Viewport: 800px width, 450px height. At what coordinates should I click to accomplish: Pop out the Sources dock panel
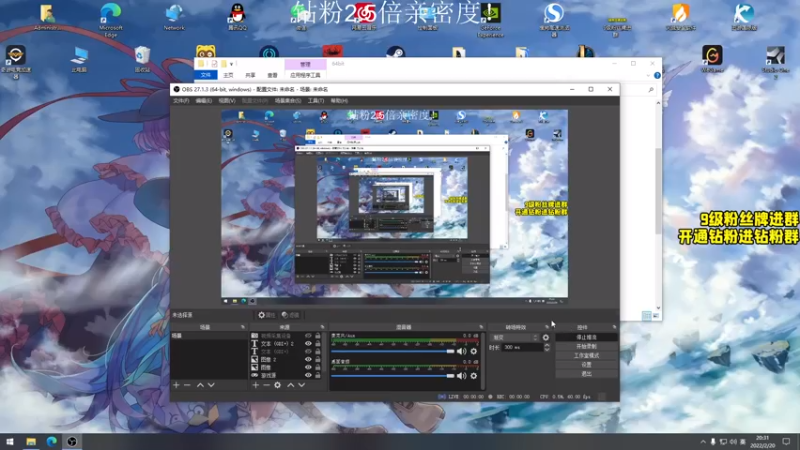pyautogui.click(x=322, y=327)
